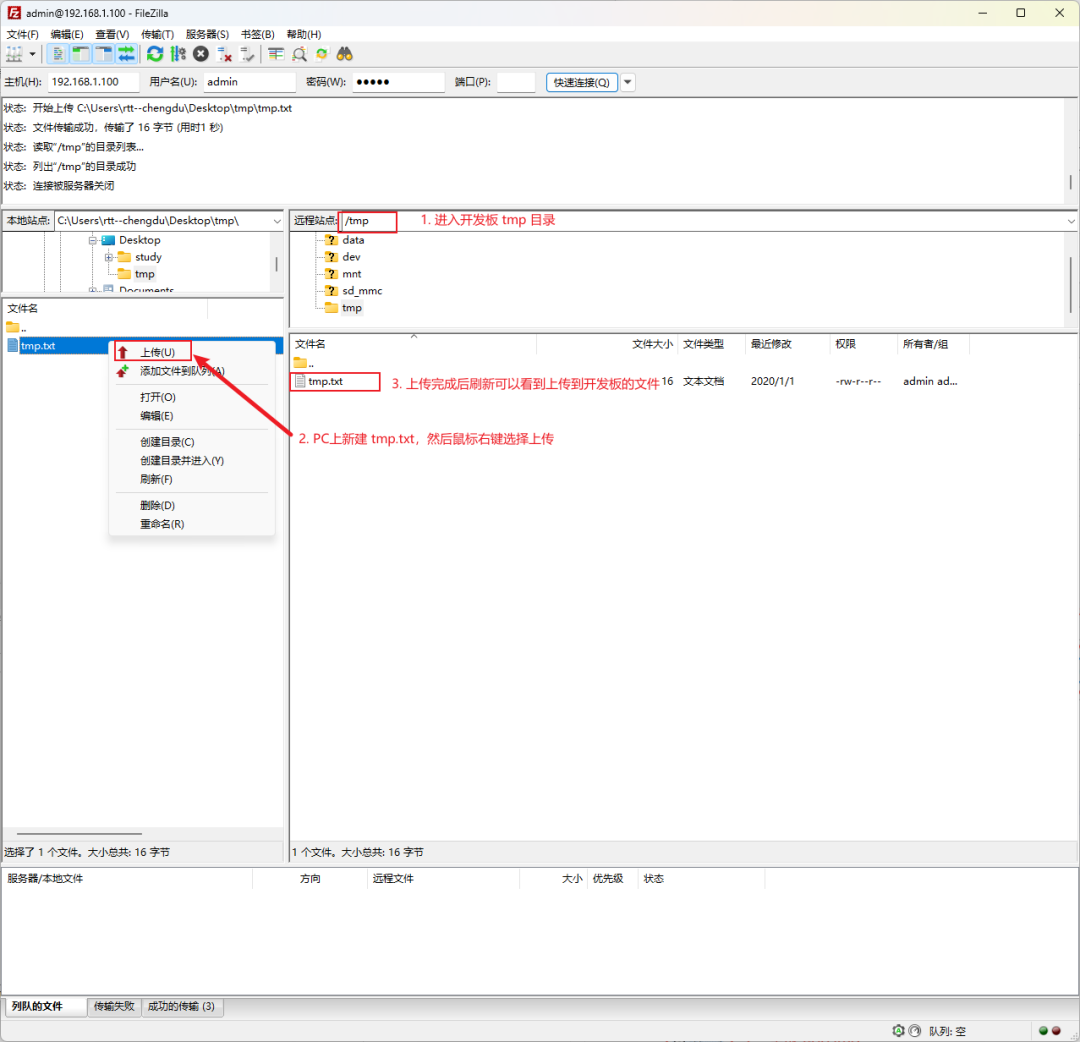
Task: Toggle the local directory tree view
Action: point(81,54)
